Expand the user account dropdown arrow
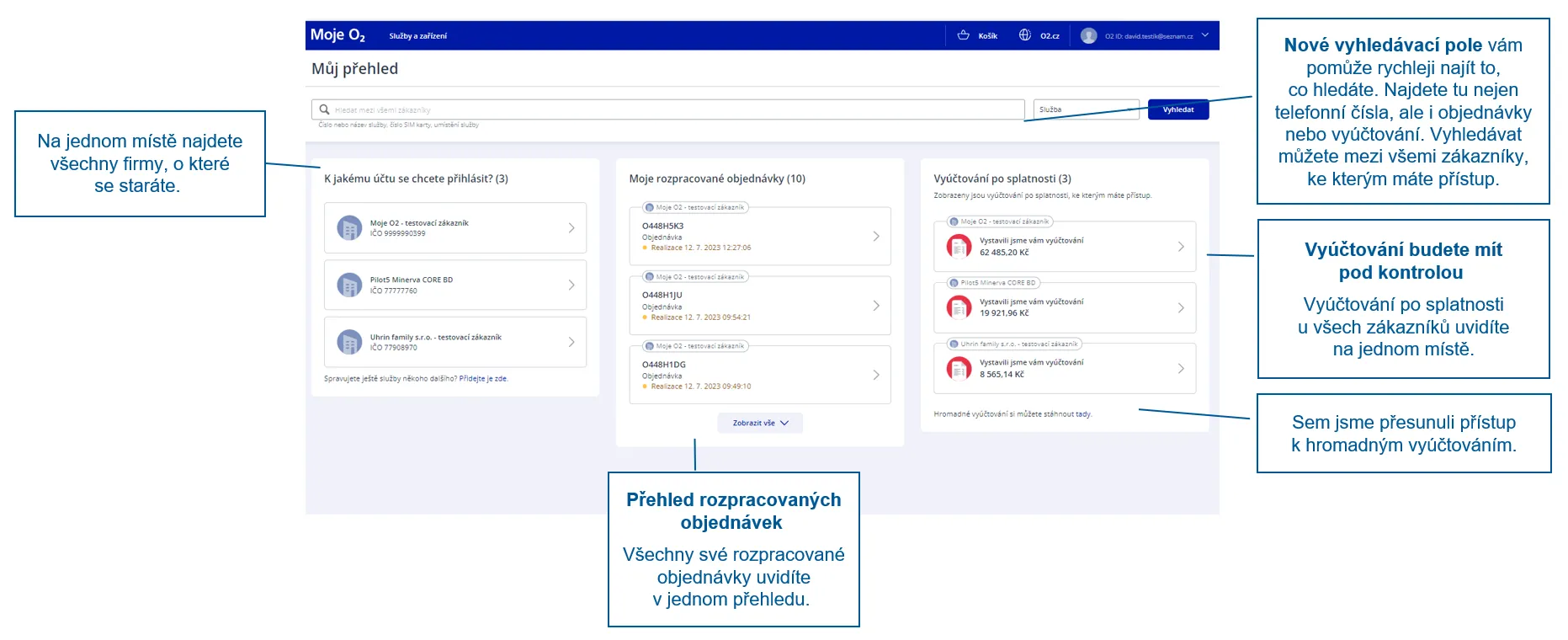Screen dimensions: 1568x640 coord(1205,35)
